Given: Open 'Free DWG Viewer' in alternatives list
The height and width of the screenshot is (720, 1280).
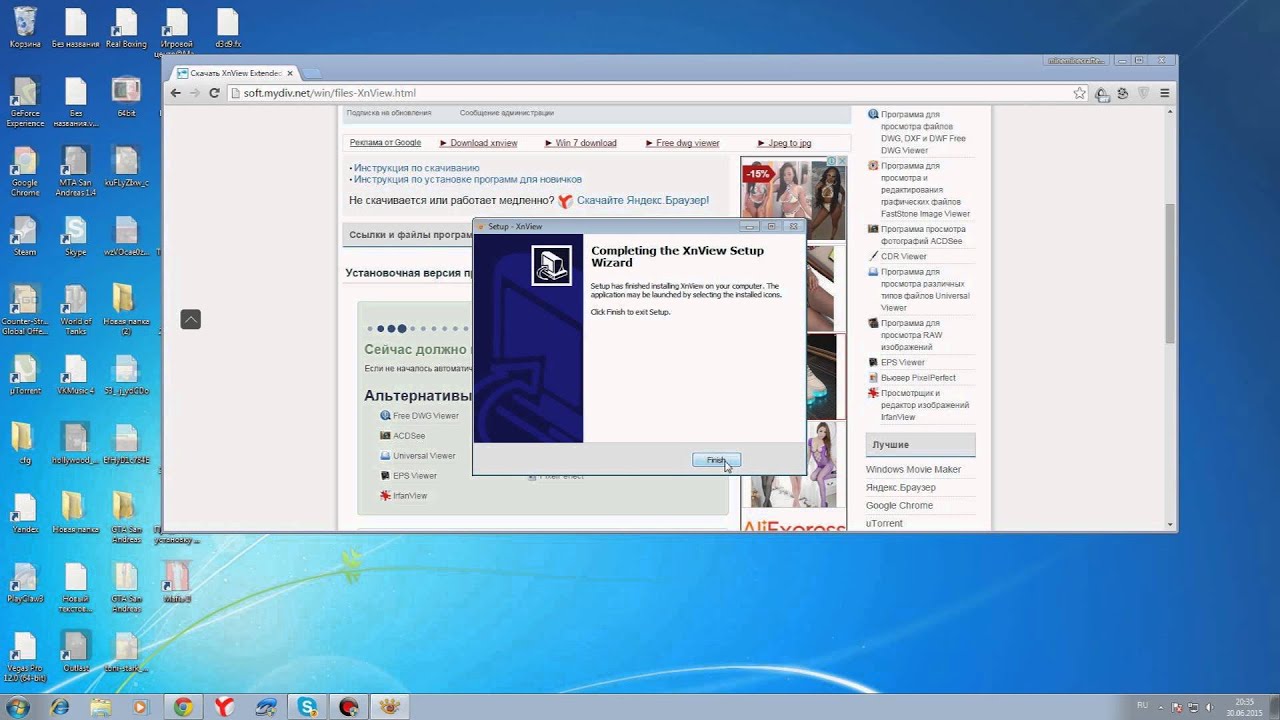Looking at the screenshot, I should coord(426,416).
